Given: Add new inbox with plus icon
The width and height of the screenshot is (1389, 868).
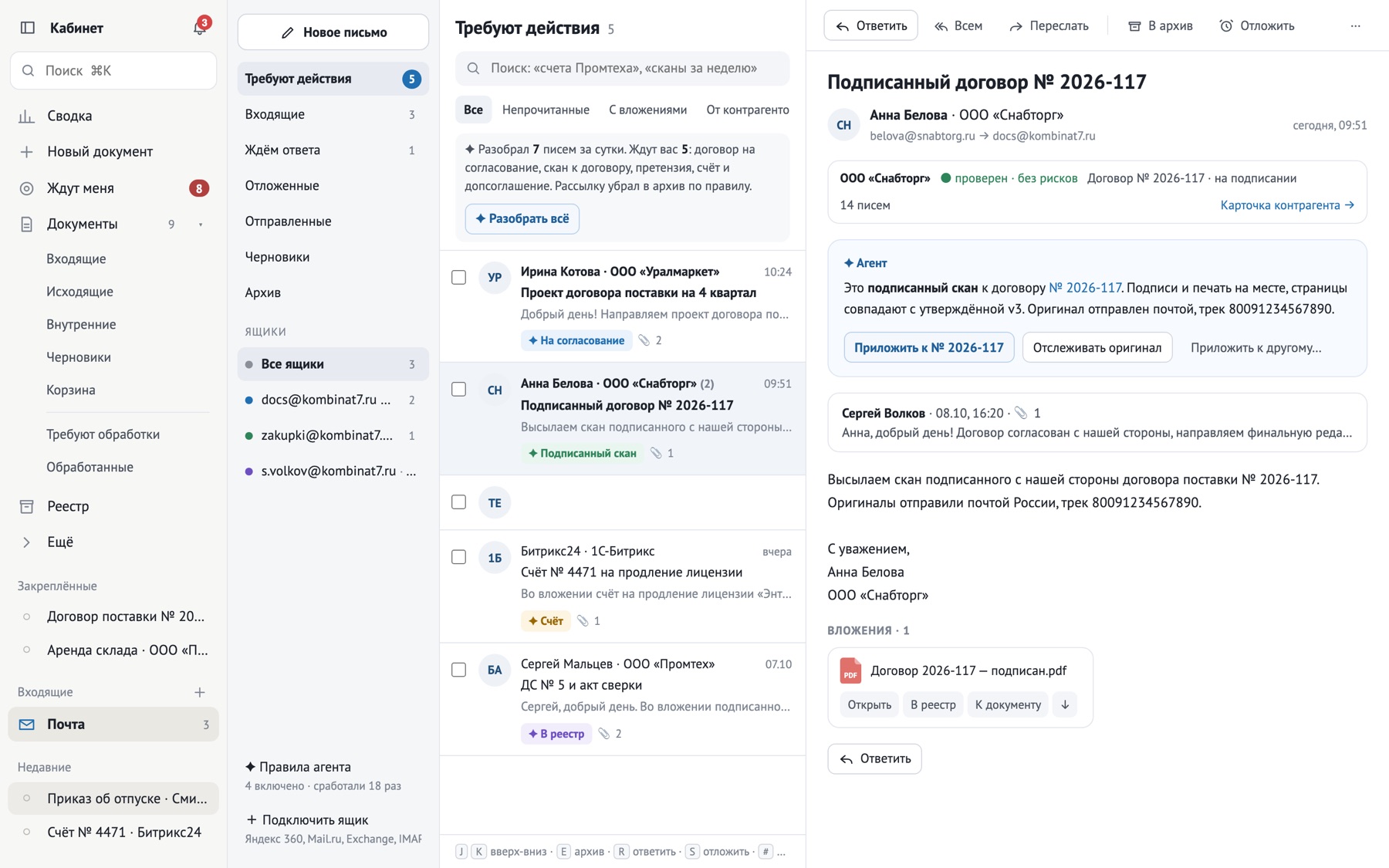Looking at the screenshot, I should 200,692.
